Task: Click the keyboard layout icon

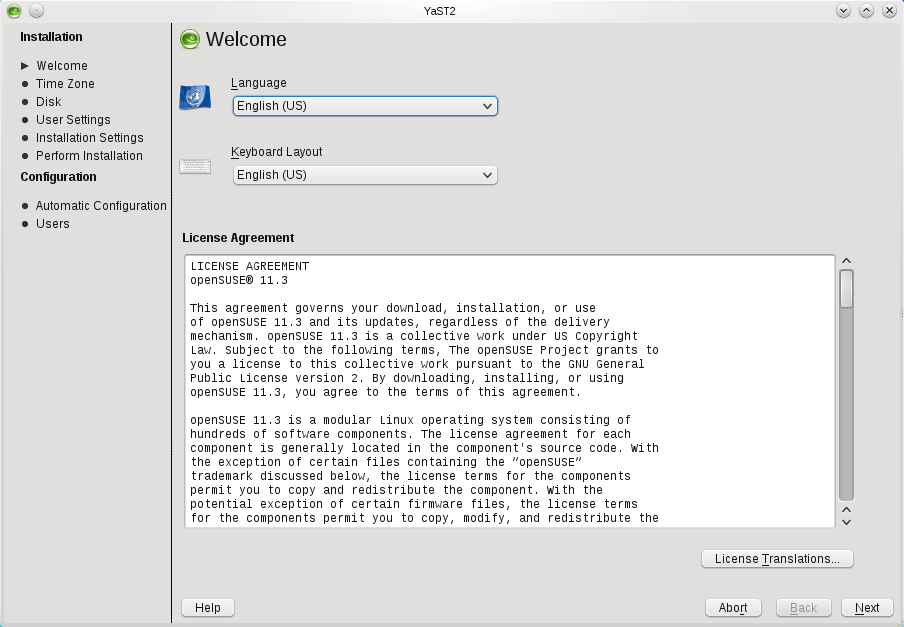Action: click(195, 166)
